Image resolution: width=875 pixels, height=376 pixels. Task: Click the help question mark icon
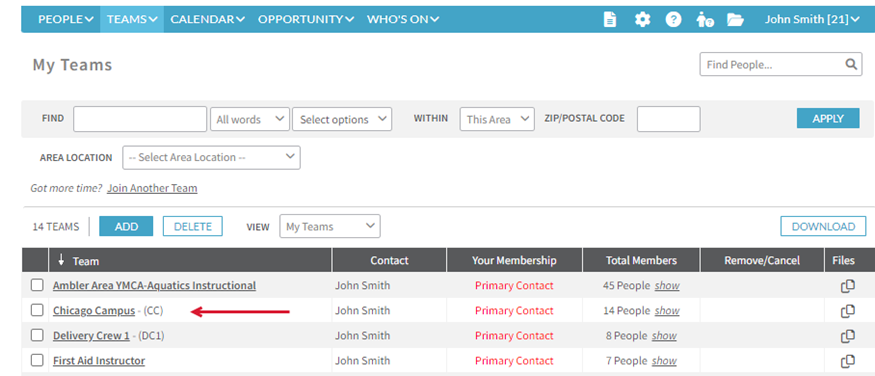(x=674, y=20)
